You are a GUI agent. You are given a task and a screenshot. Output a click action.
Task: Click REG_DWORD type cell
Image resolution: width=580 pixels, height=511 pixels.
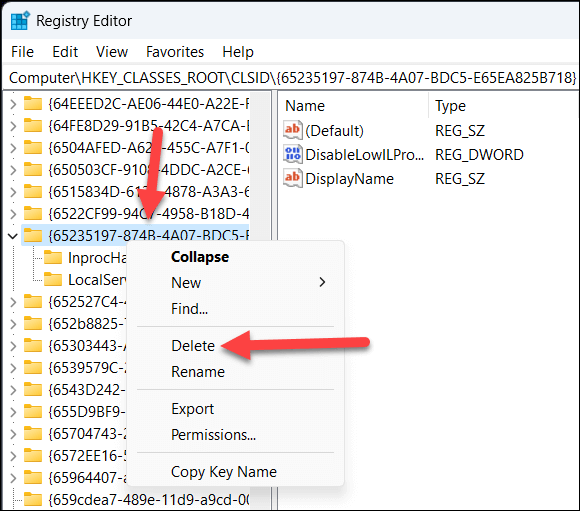tap(479, 155)
